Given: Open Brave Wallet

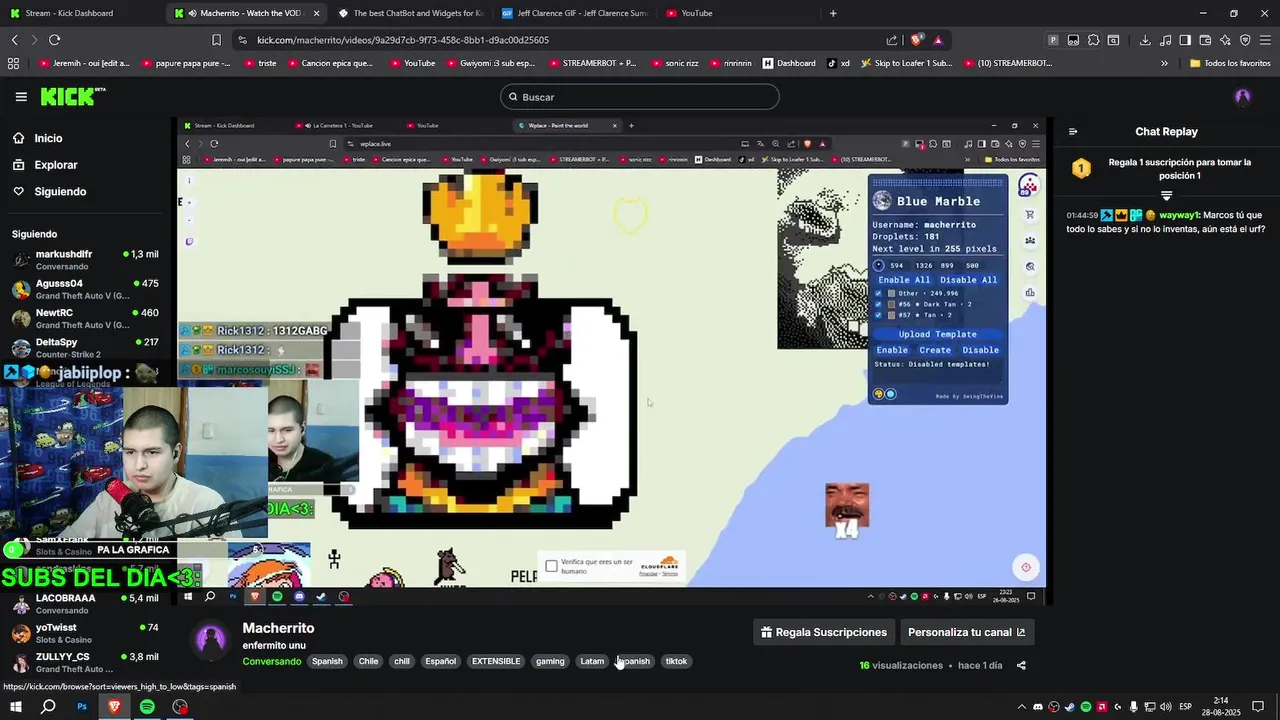Looking at the screenshot, I should (1205, 40).
